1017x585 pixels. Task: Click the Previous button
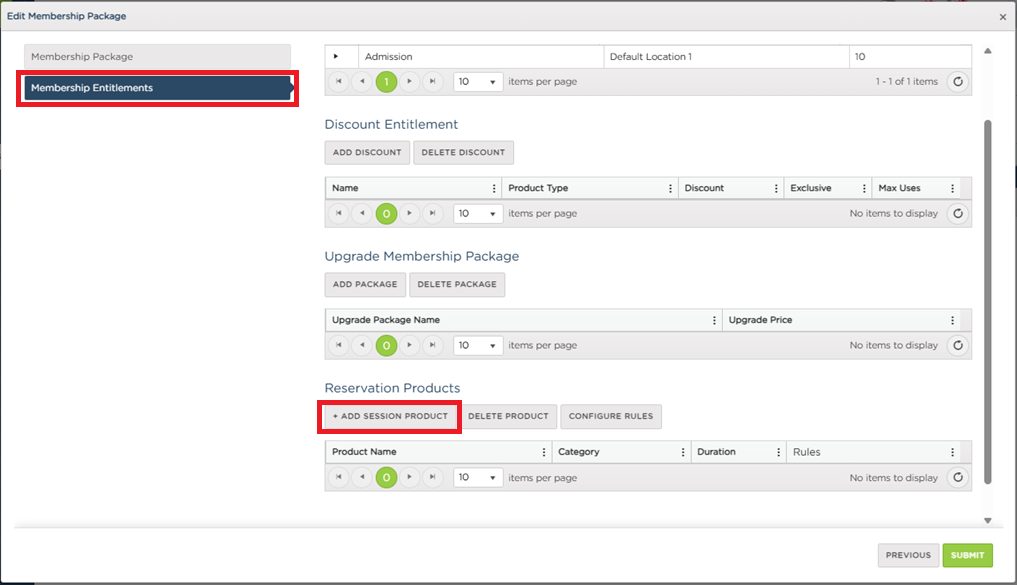coord(908,555)
